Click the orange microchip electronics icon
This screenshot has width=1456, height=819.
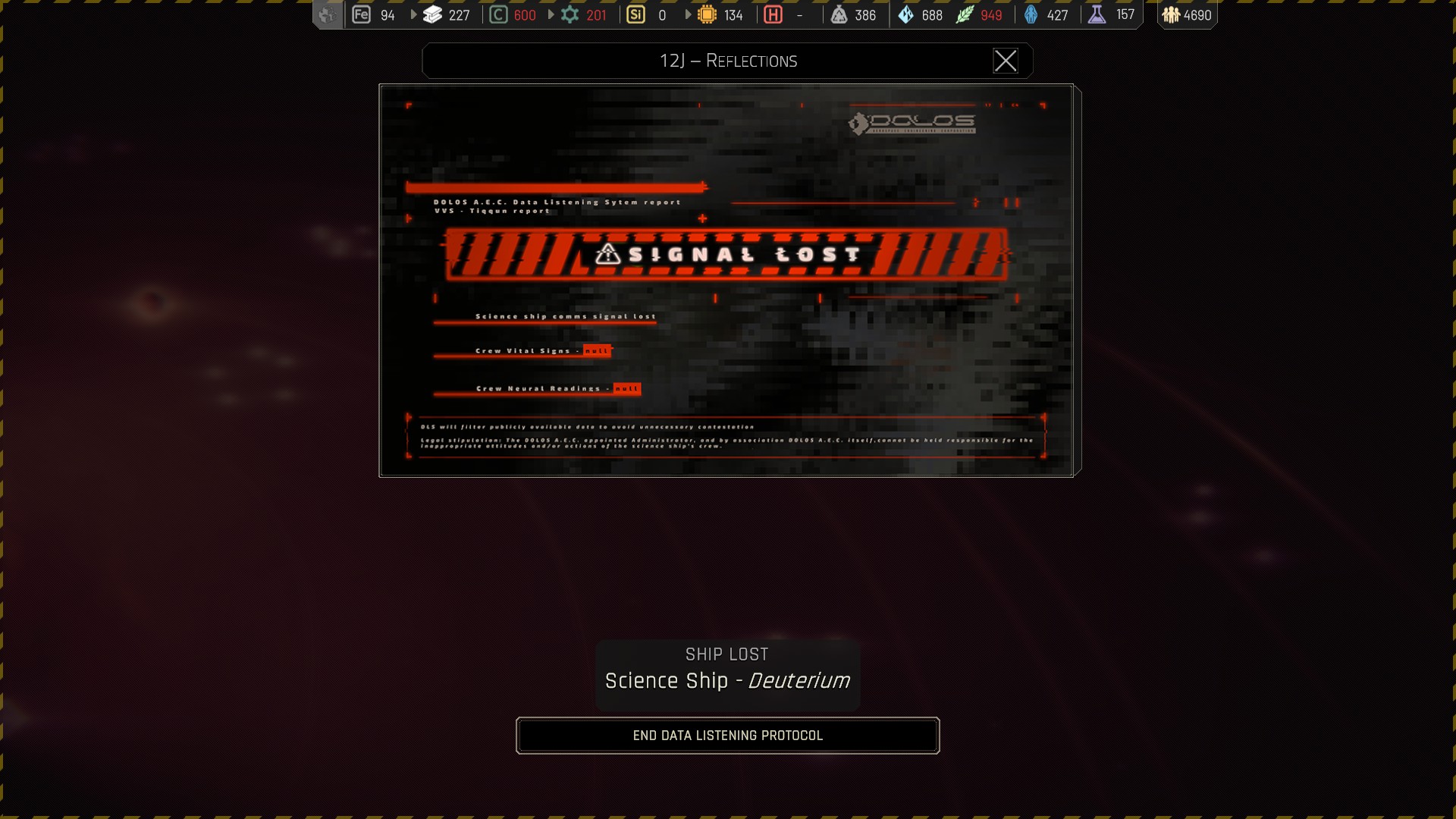[x=707, y=14]
